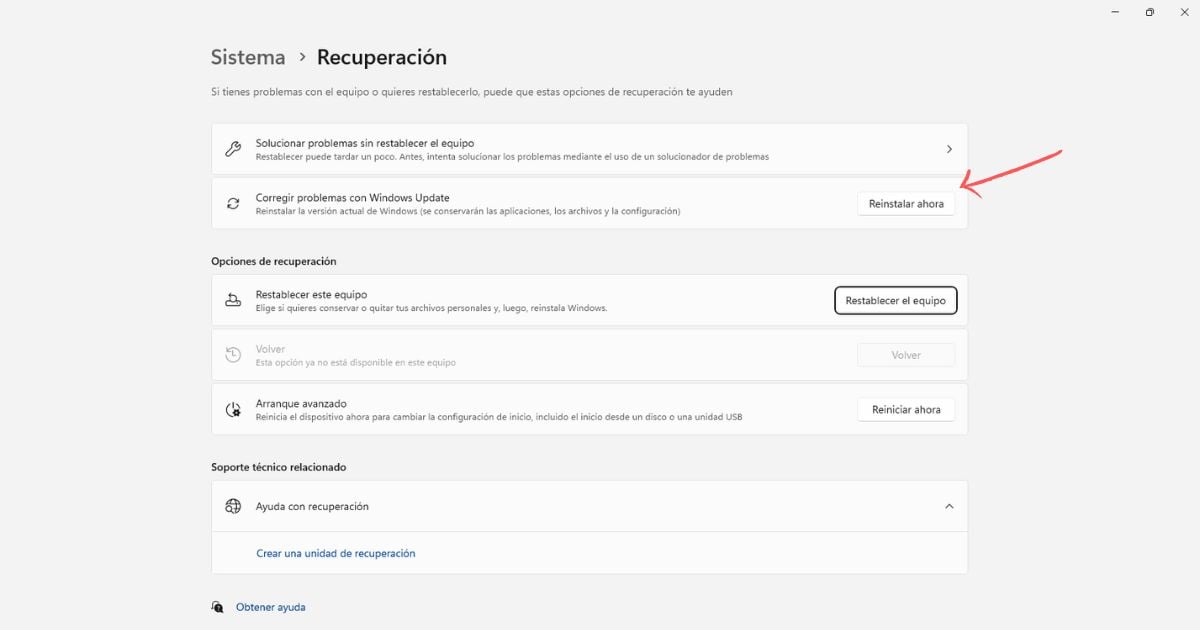The width and height of the screenshot is (1200, 630).
Task: Open the Crear una unidad de recuperación link
Action: tap(335, 553)
